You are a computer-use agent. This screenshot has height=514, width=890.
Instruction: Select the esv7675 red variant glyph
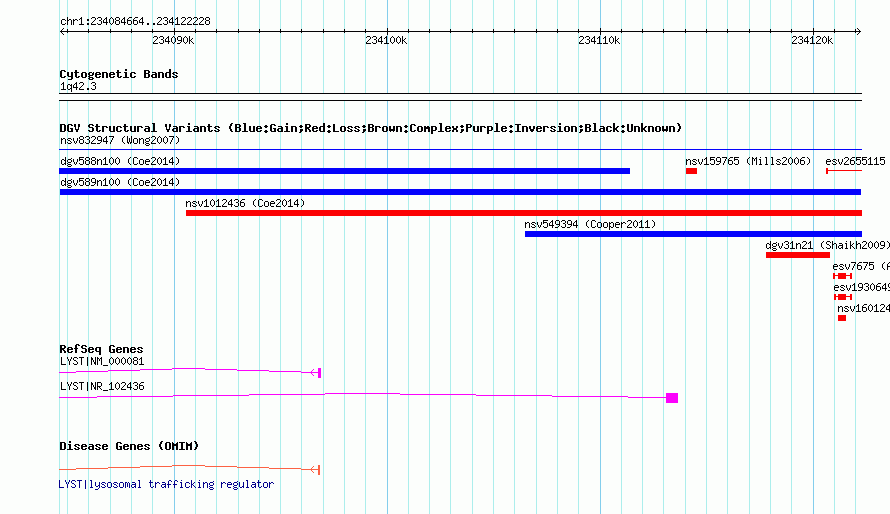click(842, 276)
